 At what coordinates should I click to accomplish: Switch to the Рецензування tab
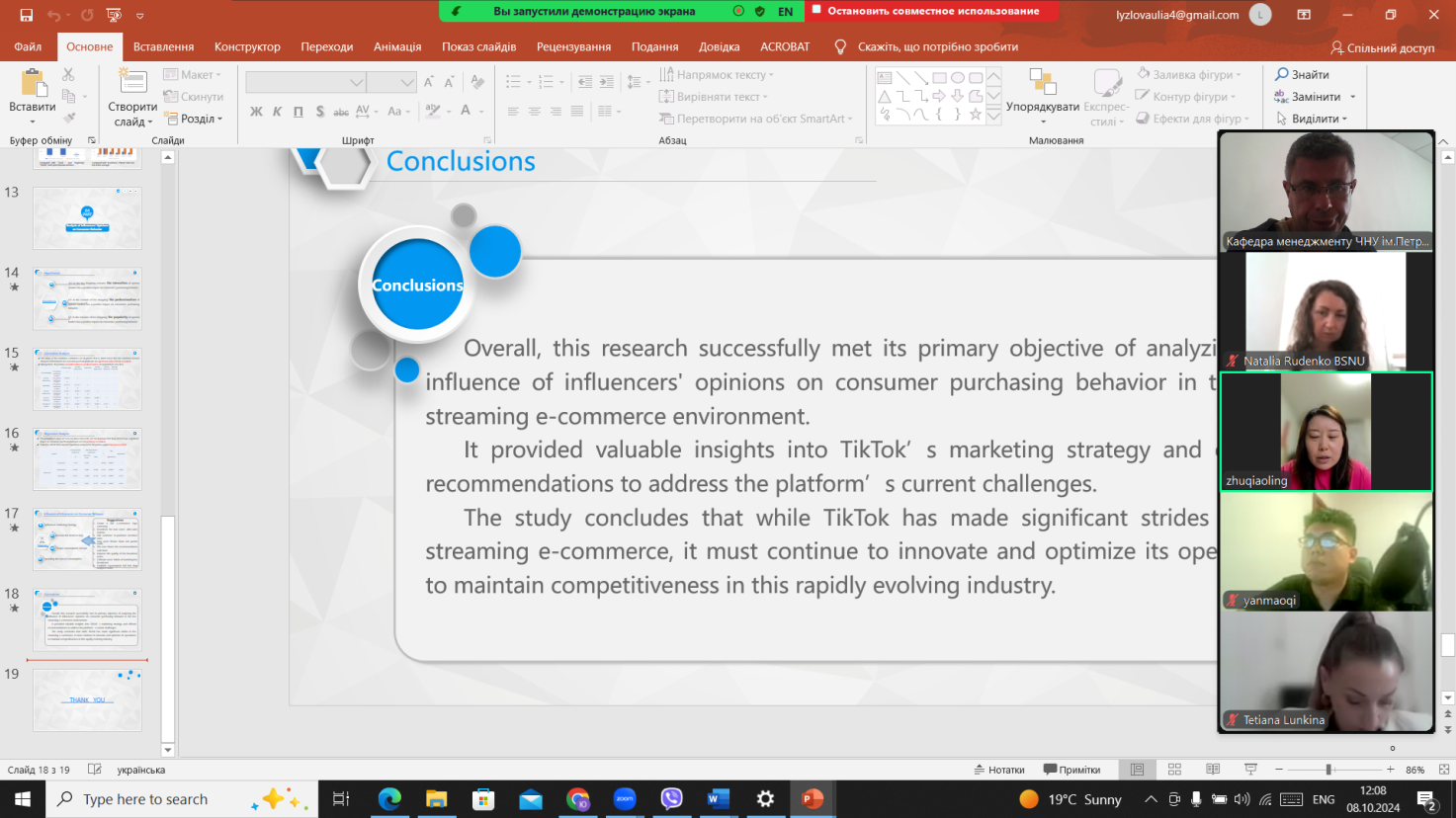point(573,46)
